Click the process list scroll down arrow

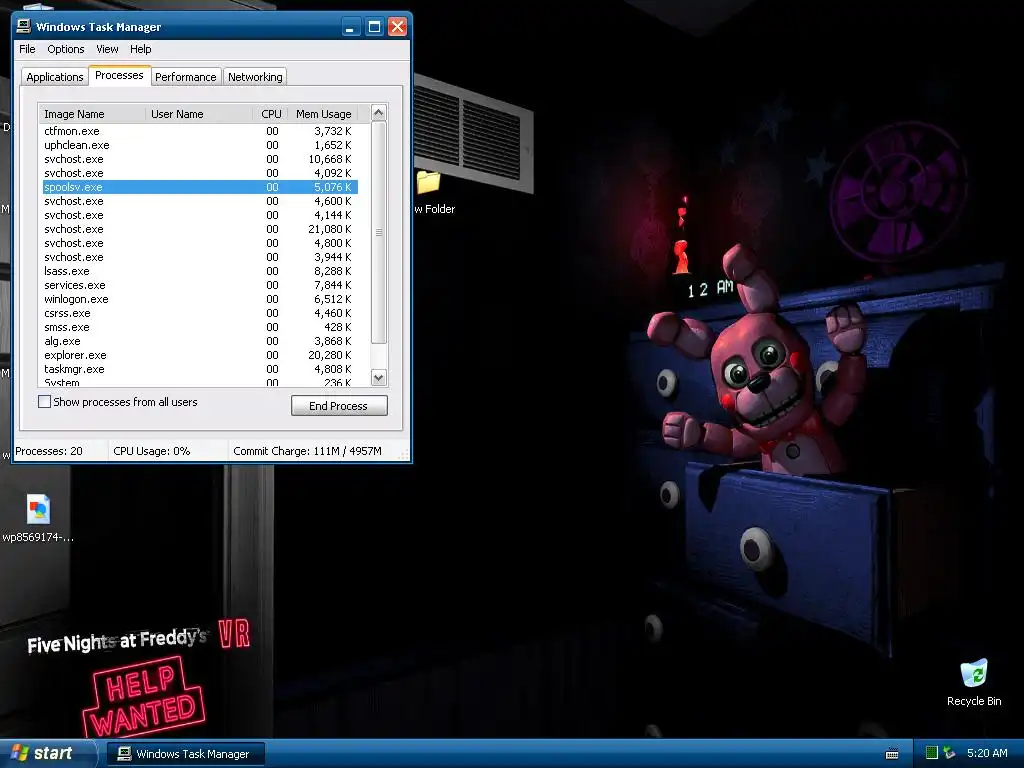[379, 377]
